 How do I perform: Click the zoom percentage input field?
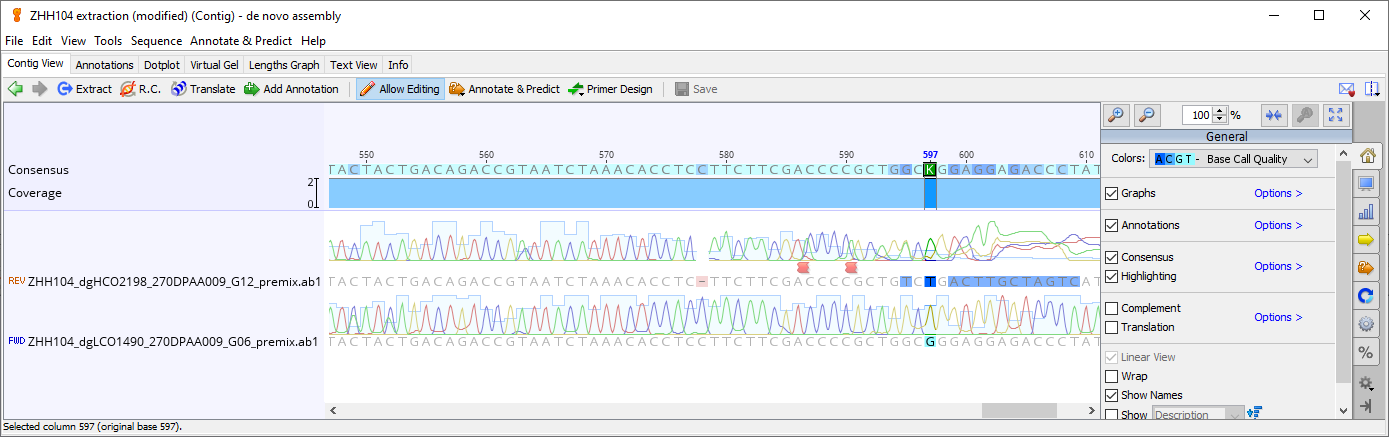tap(1198, 115)
